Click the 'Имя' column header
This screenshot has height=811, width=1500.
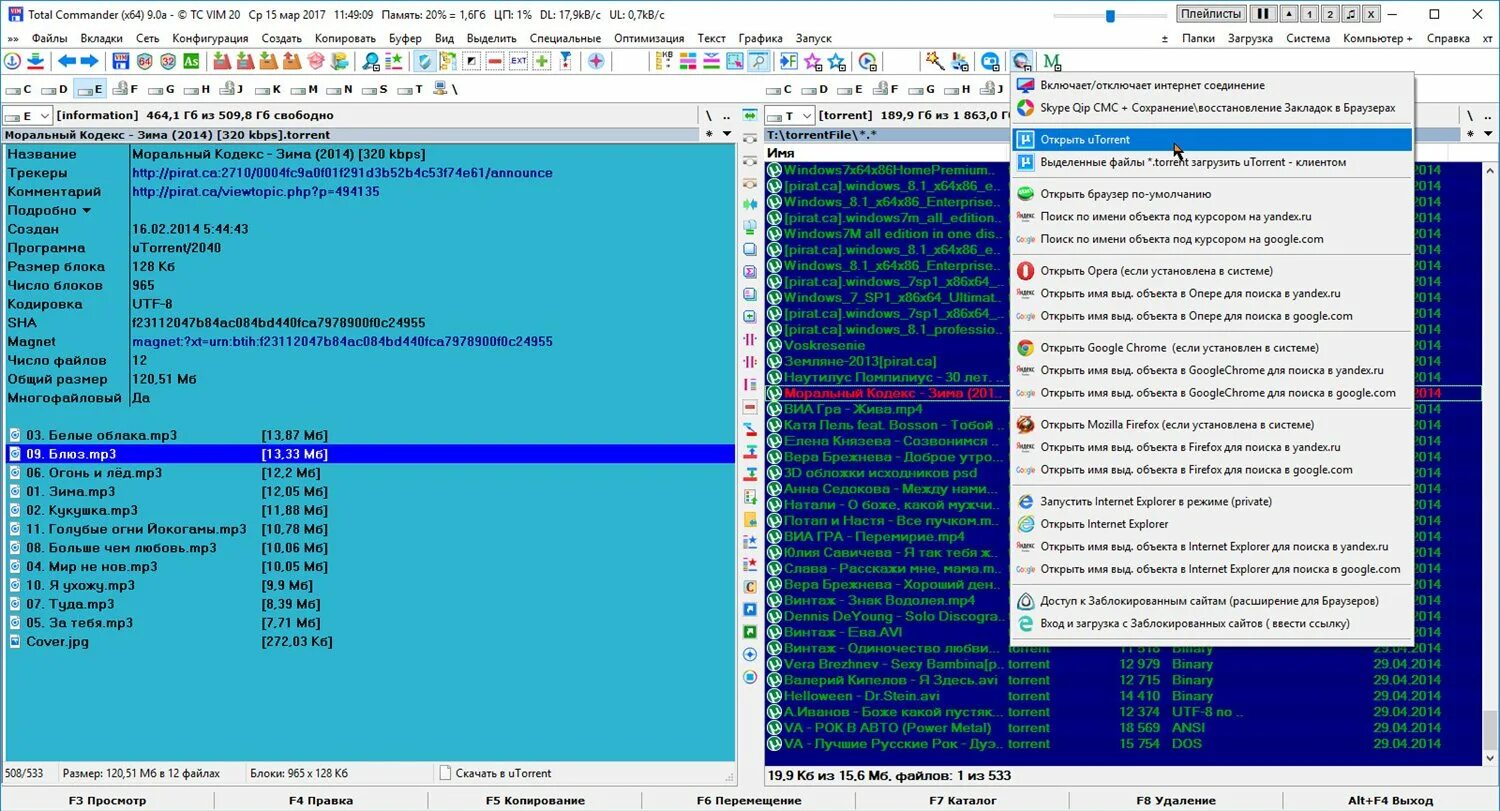[x=781, y=153]
